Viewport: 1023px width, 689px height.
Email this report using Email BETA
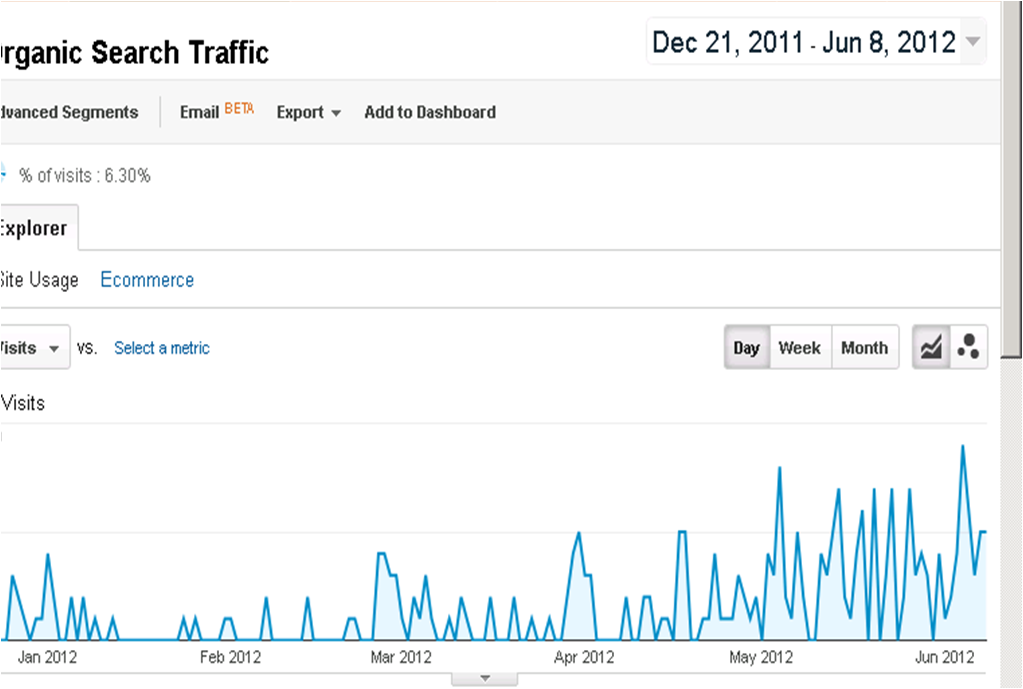199,112
